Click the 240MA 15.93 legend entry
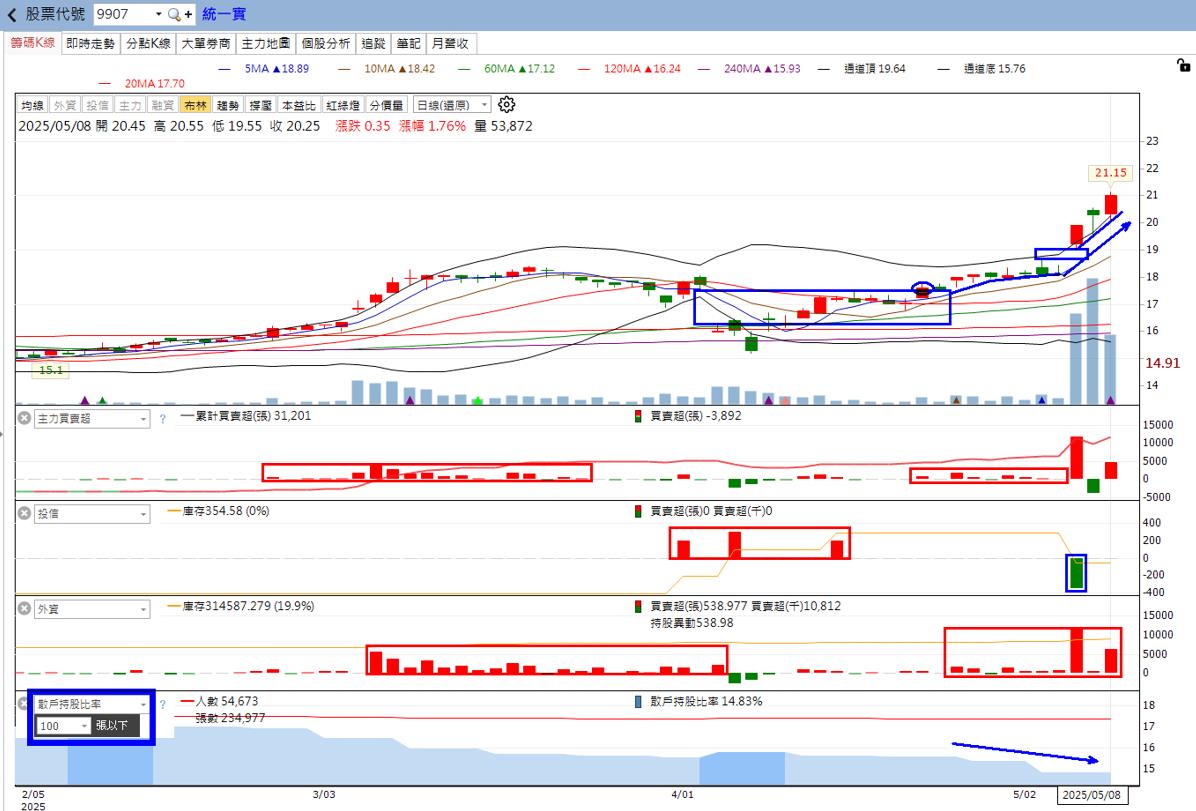This screenshot has height=811, width=1196. (x=749, y=69)
